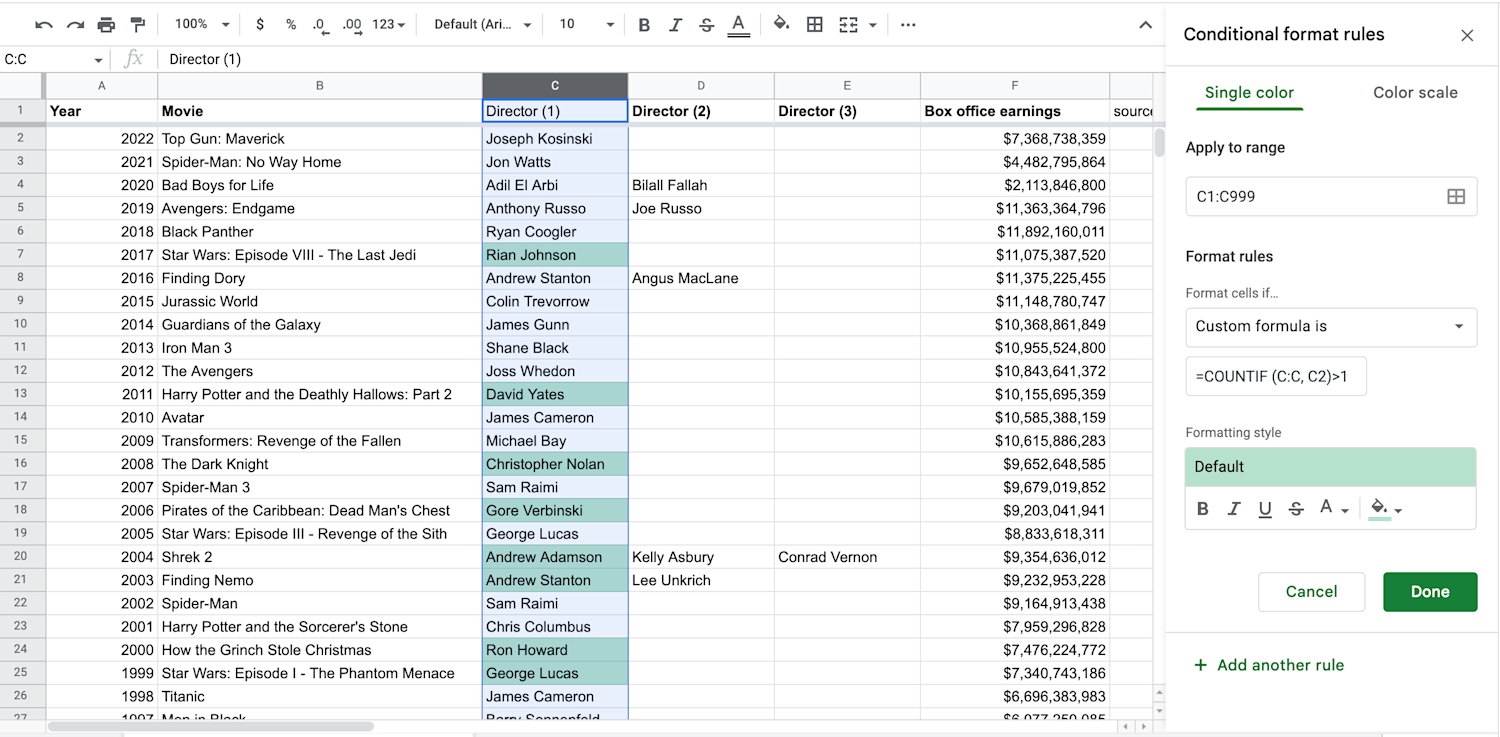Open the 123 number format dropdown
The height and width of the screenshot is (737, 1500).
click(x=389, y=24)
